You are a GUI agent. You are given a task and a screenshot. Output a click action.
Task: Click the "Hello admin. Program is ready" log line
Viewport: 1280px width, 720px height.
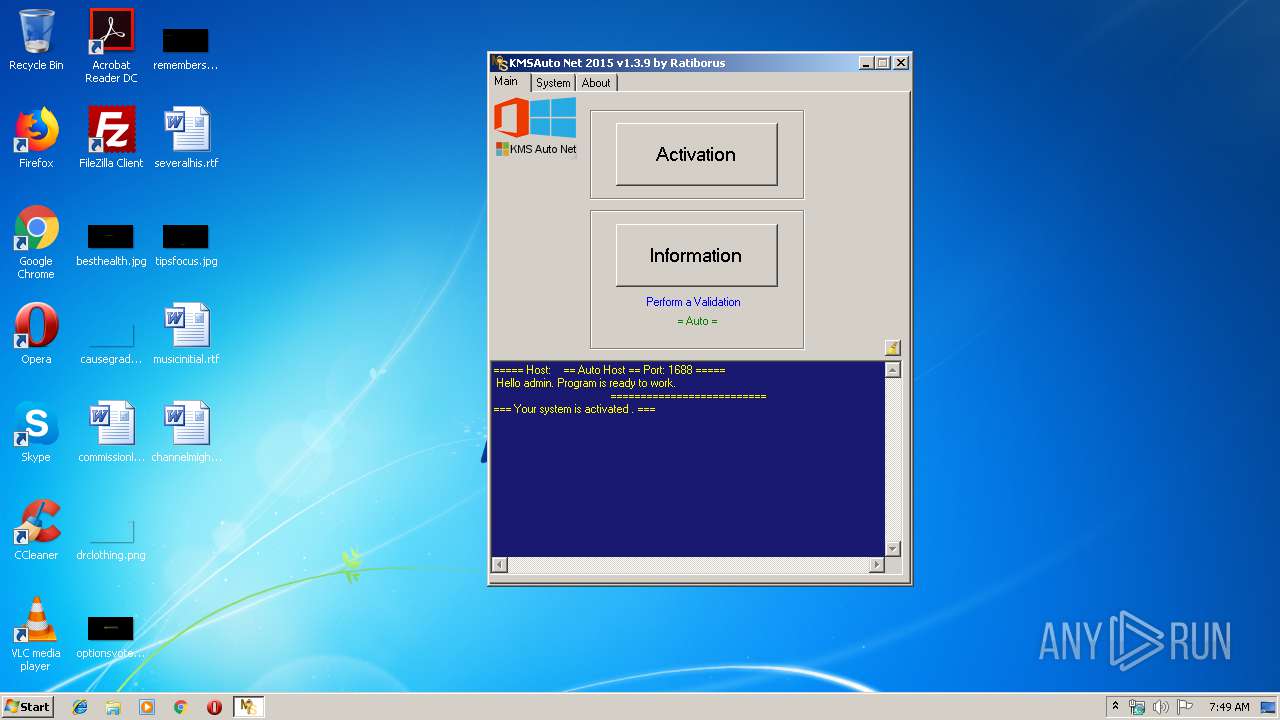586,383
